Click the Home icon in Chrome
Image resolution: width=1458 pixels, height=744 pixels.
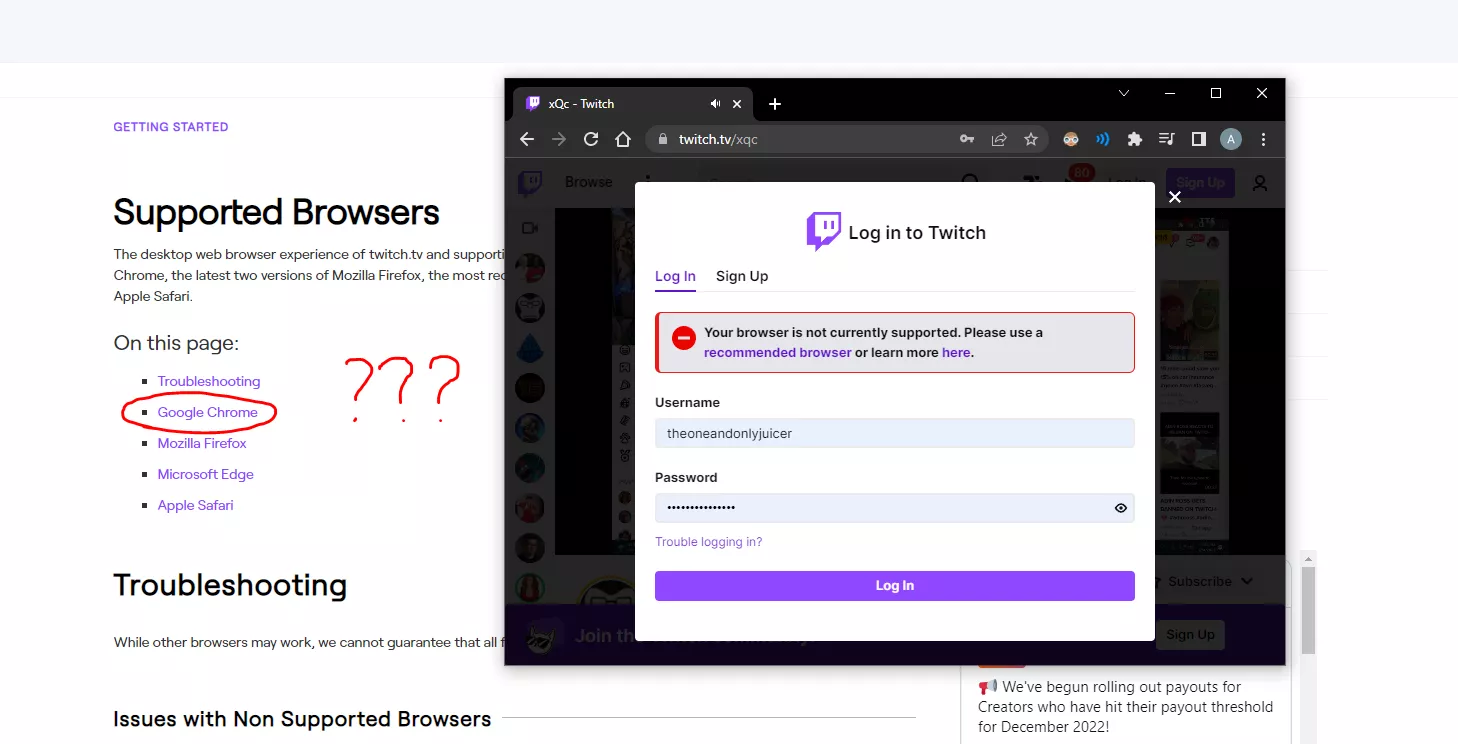(x=623, y=139)
